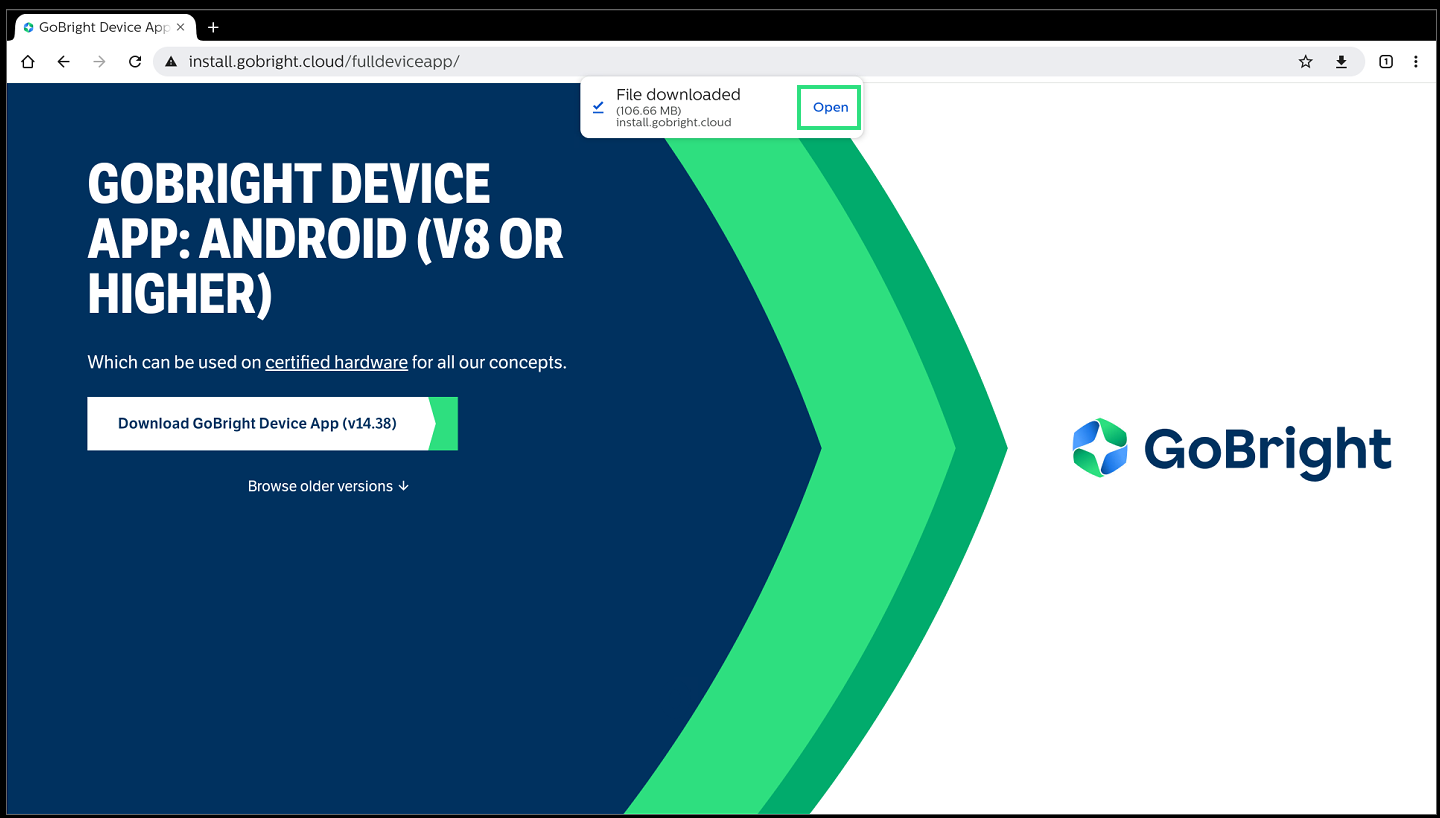Click Download GoBright Device App (v14.38) button
Image resolution: width=1440 pixels, height=818 pixels.
tap(258, 424)
